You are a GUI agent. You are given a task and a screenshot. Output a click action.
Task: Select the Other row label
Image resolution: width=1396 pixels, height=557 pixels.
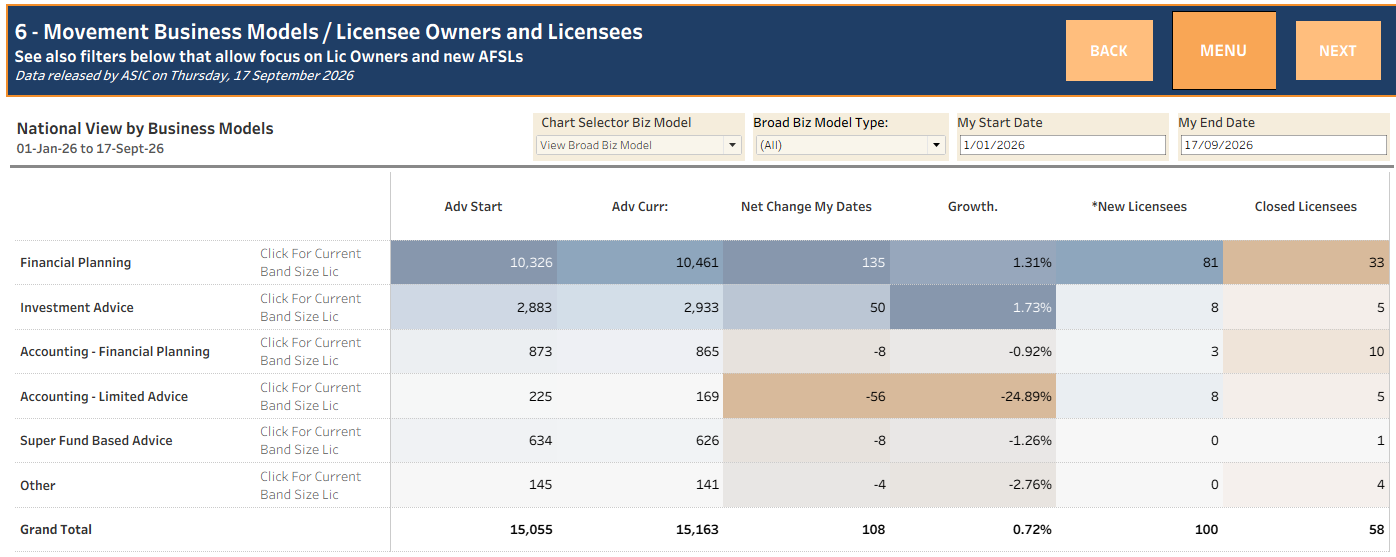[38, 485]
